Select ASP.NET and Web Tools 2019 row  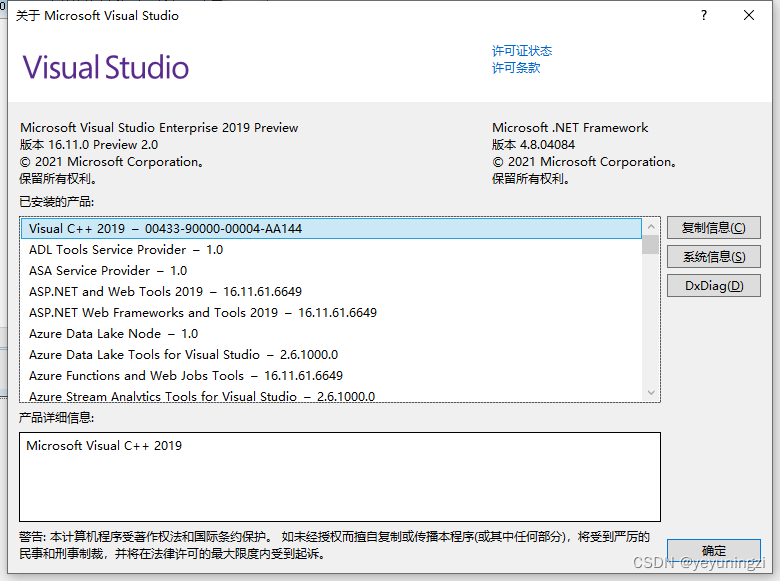click(x=331, y=291)
